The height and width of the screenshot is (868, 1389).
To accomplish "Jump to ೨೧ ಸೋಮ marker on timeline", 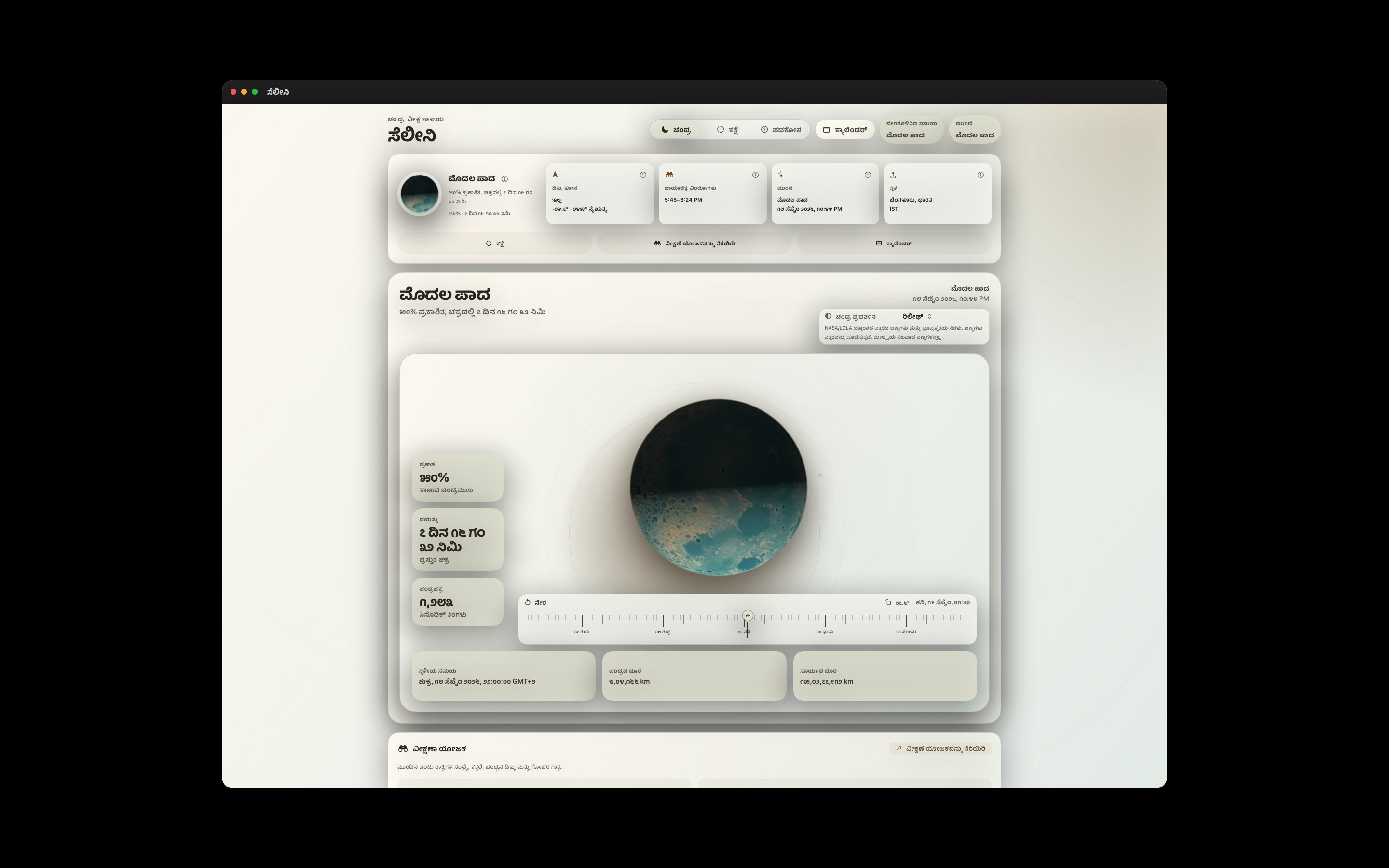I will click(906, 632).
